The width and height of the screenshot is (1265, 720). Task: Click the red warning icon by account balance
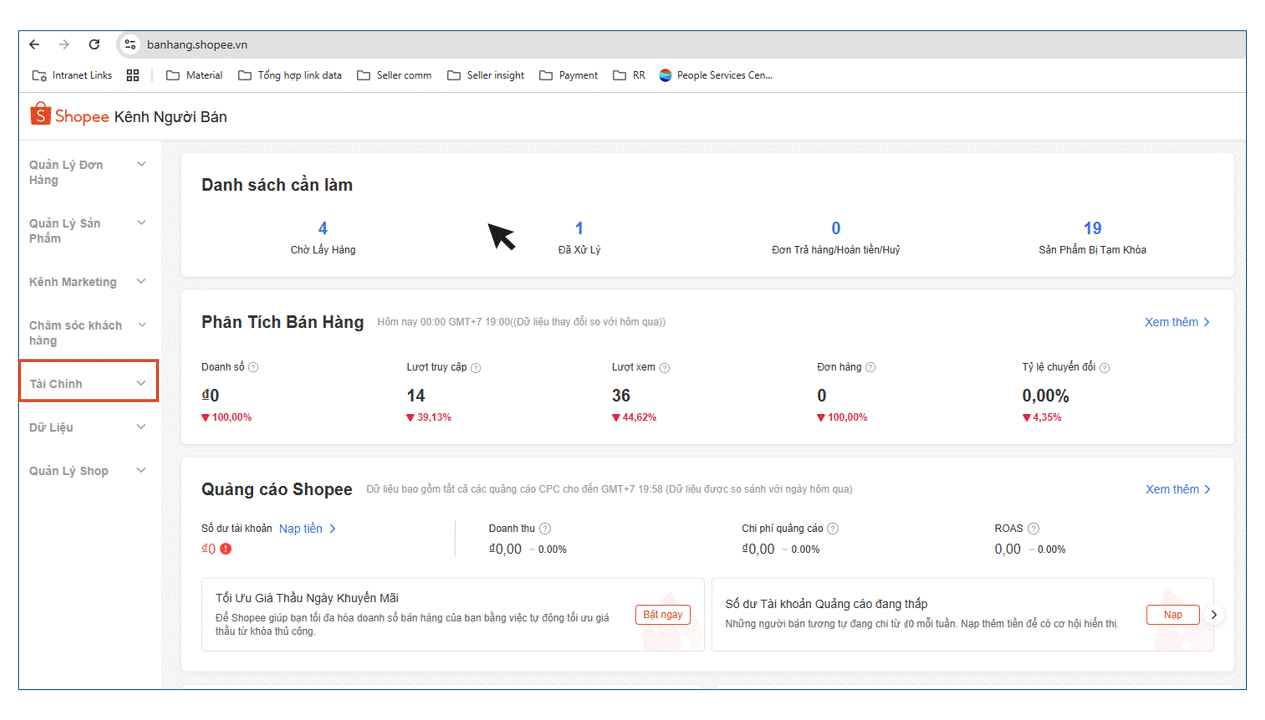[226, 549]
